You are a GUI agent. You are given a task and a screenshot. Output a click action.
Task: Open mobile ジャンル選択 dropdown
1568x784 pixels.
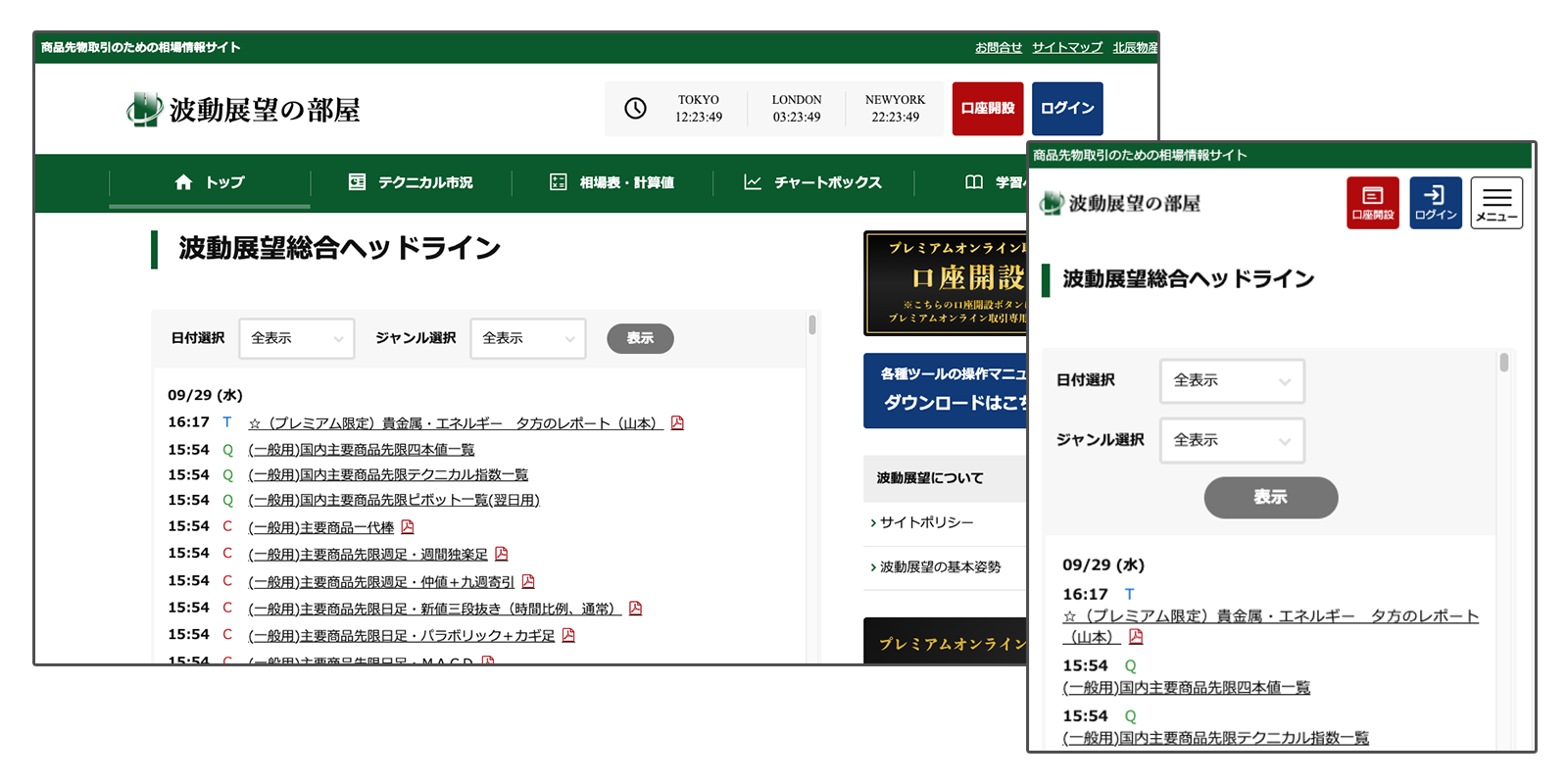tap(1233, 440)
